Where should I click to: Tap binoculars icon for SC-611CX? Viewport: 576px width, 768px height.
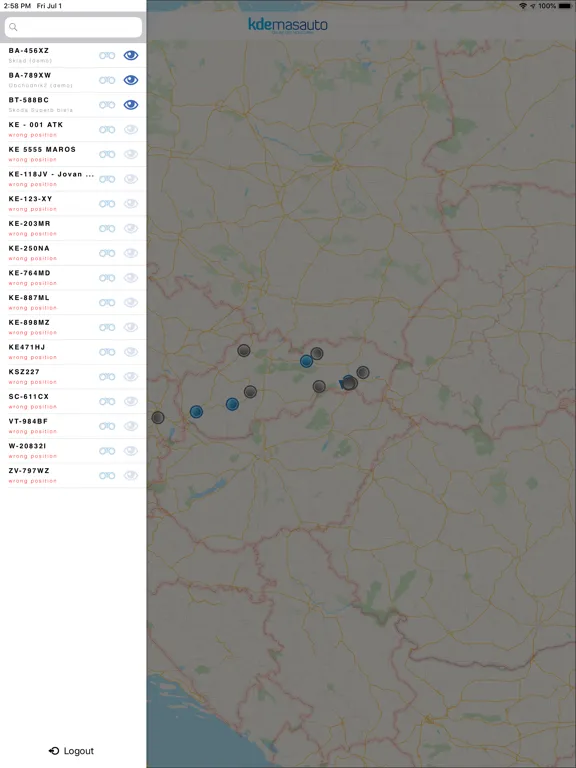[107, 402]
